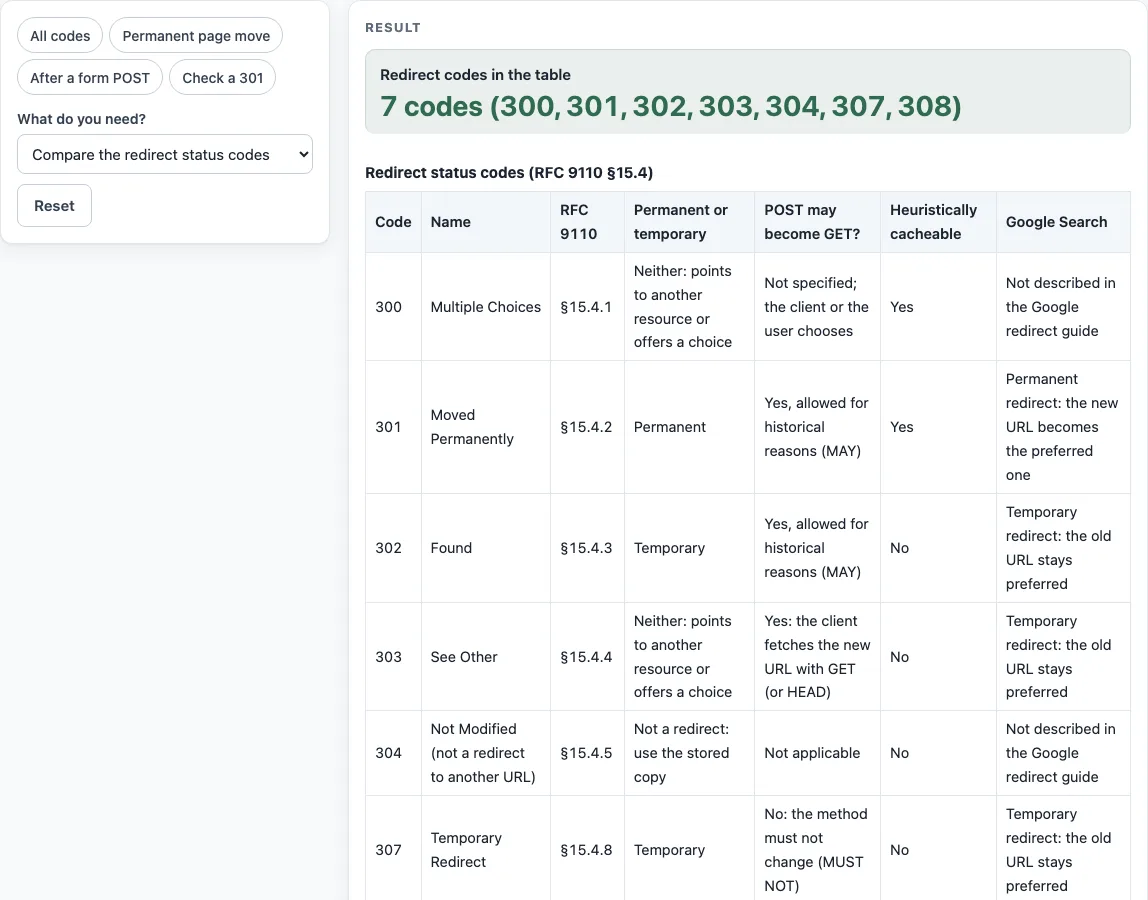Screen dimensions: 1148x900
Task: Click the RESULT section heading
Action: pos(393,28)
